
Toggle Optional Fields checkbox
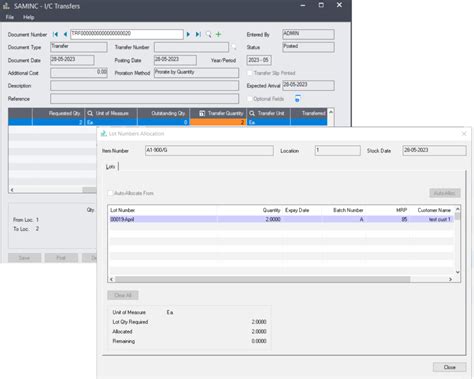click(x=250, y=99)
